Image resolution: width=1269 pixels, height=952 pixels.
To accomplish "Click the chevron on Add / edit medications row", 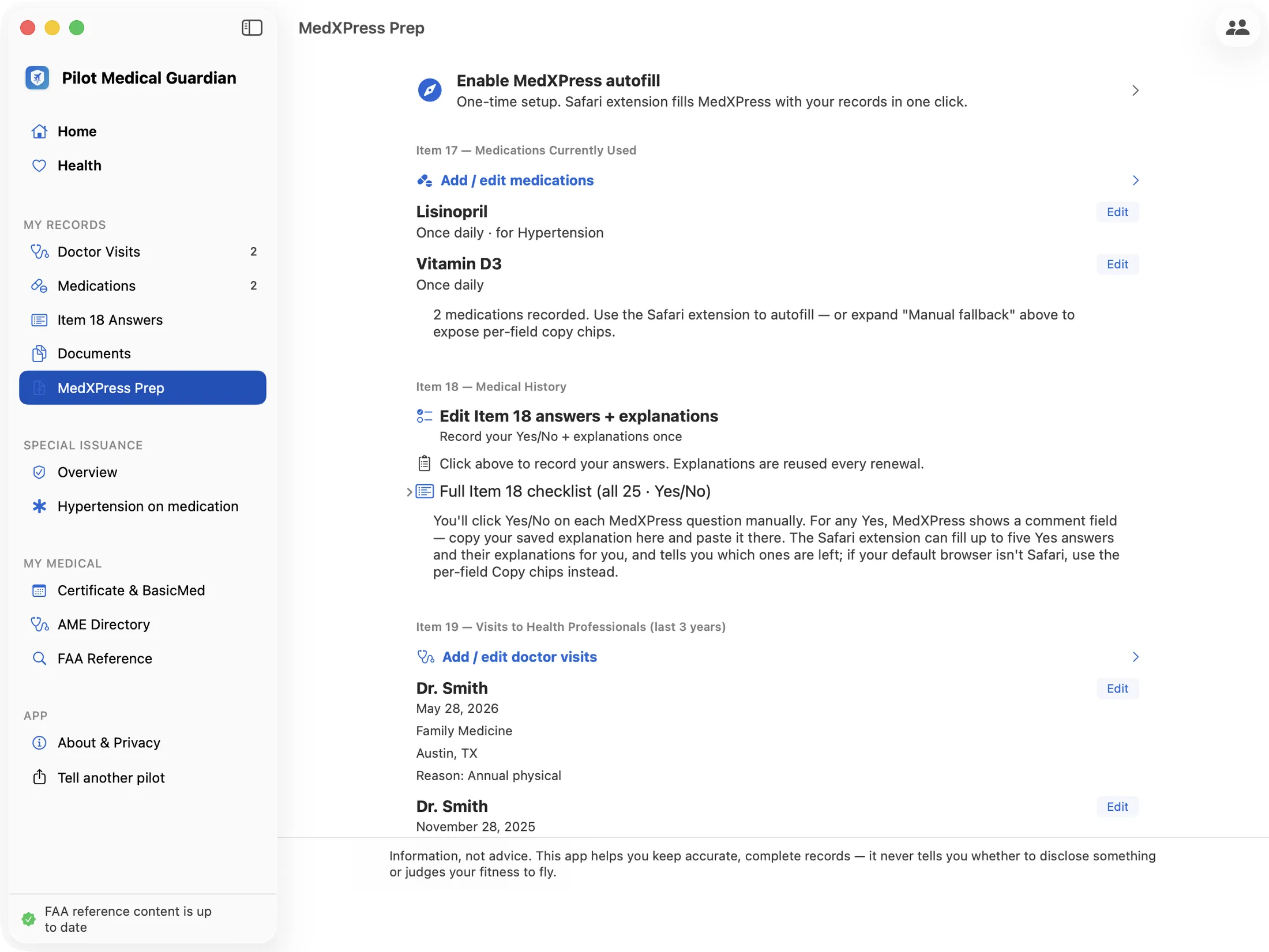I will coord(1135,180).
